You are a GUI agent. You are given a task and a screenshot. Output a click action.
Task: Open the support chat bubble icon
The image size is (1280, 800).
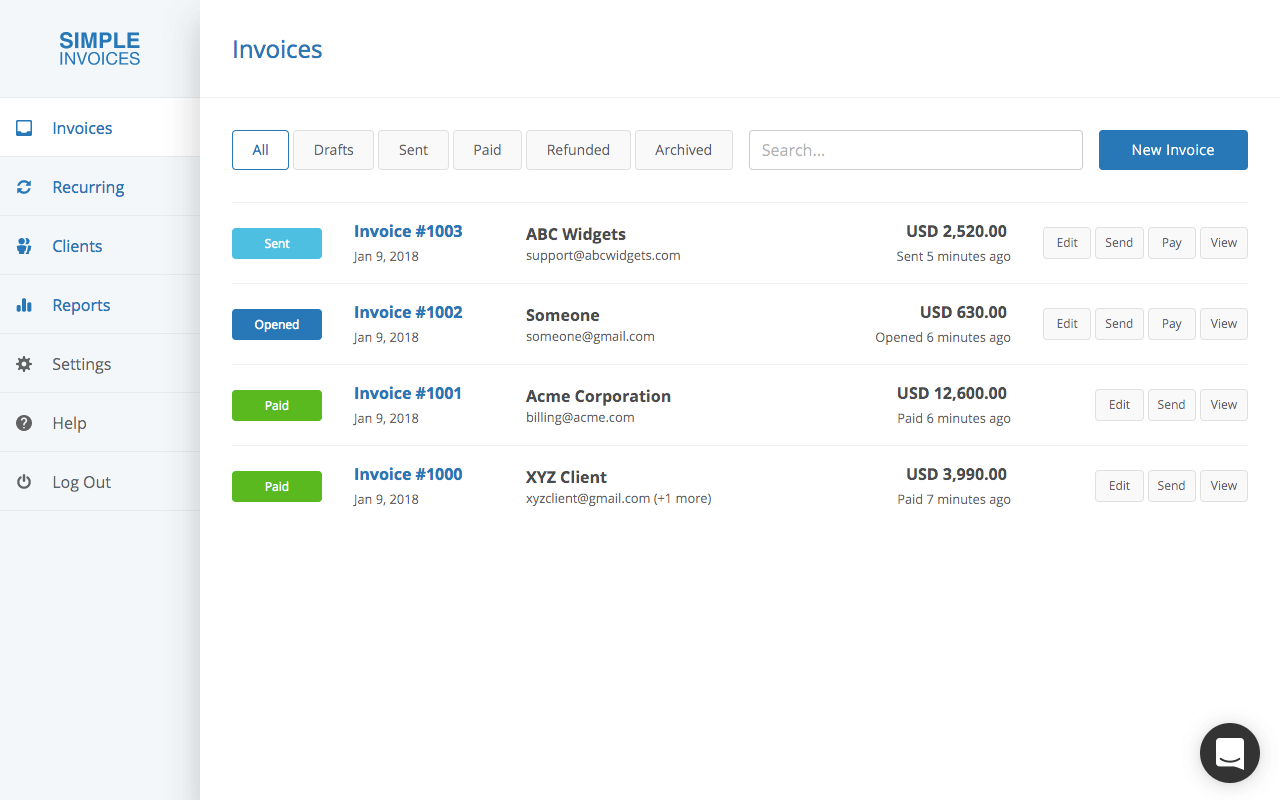point(1229,753)
